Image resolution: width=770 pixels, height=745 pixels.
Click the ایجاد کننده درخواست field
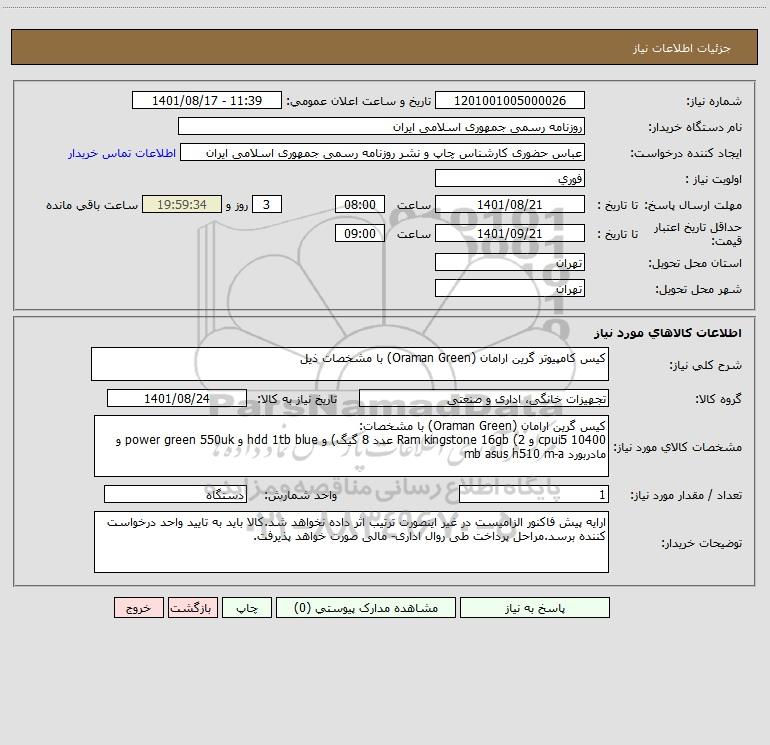point(383,152)
